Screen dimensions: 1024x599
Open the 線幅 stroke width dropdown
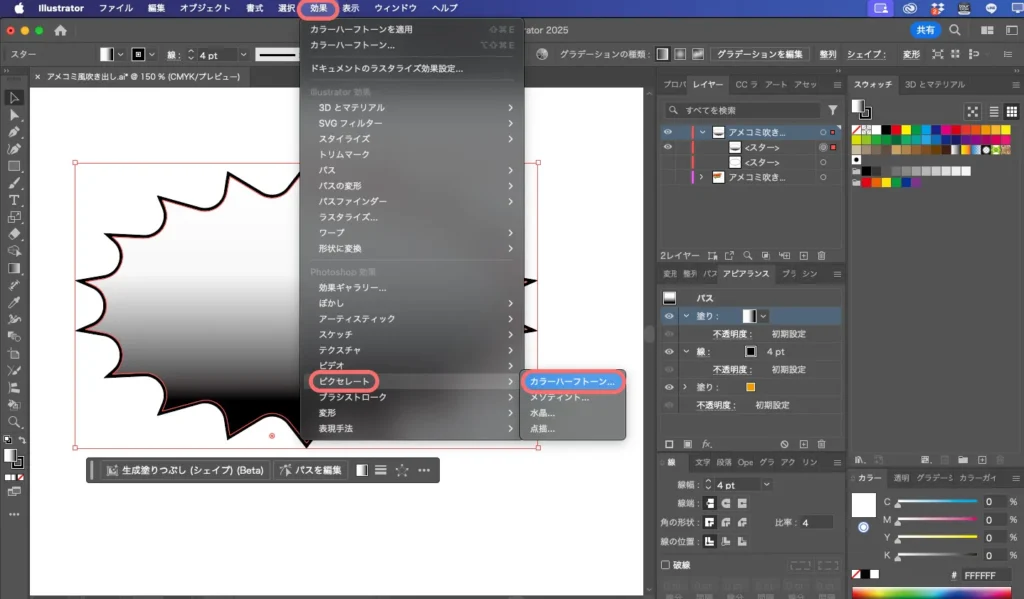coord(766,485)
